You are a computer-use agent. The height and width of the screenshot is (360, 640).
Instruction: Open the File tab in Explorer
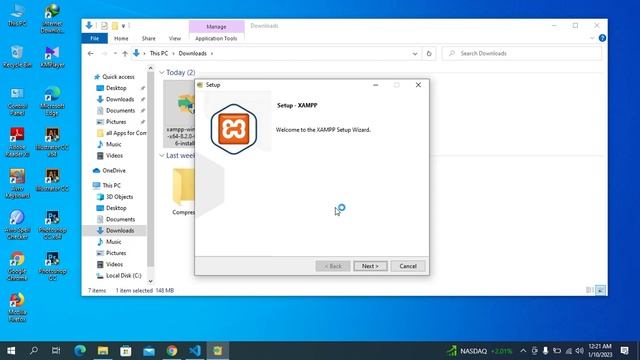click(x=95, y=38)
